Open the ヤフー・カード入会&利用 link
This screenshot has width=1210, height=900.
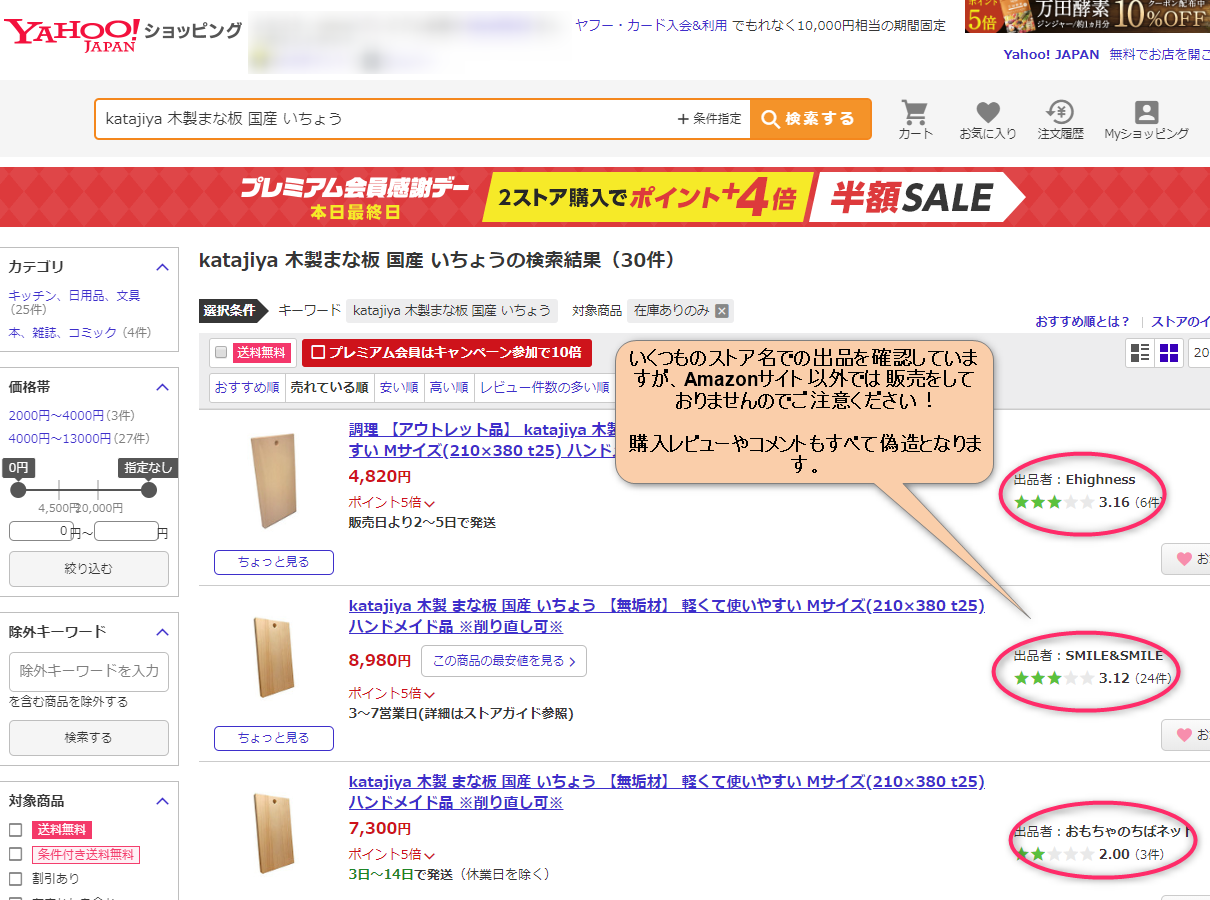coord(651,26)
